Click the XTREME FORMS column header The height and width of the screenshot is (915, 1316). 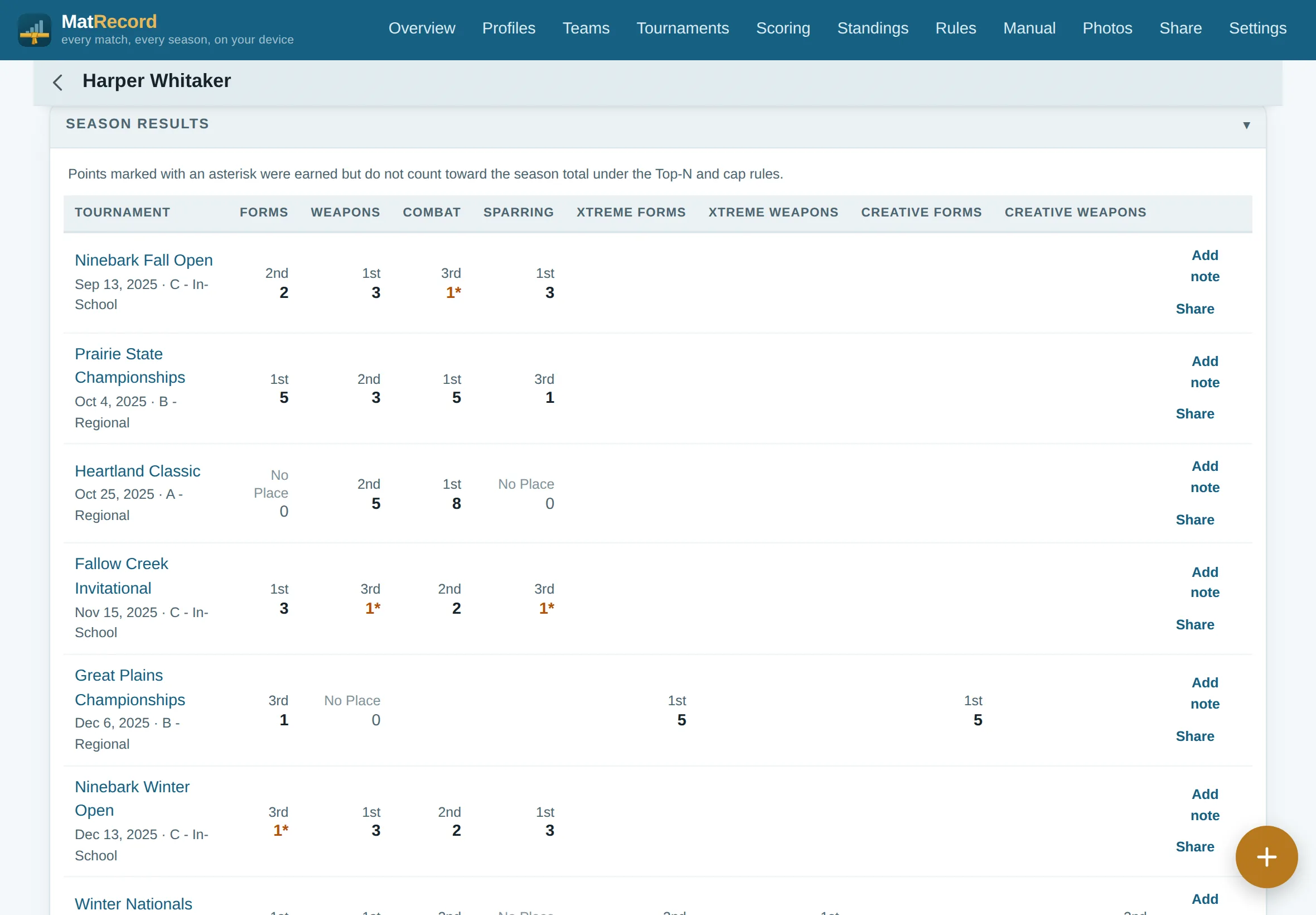pyautogui.click(x=631, y=212)
